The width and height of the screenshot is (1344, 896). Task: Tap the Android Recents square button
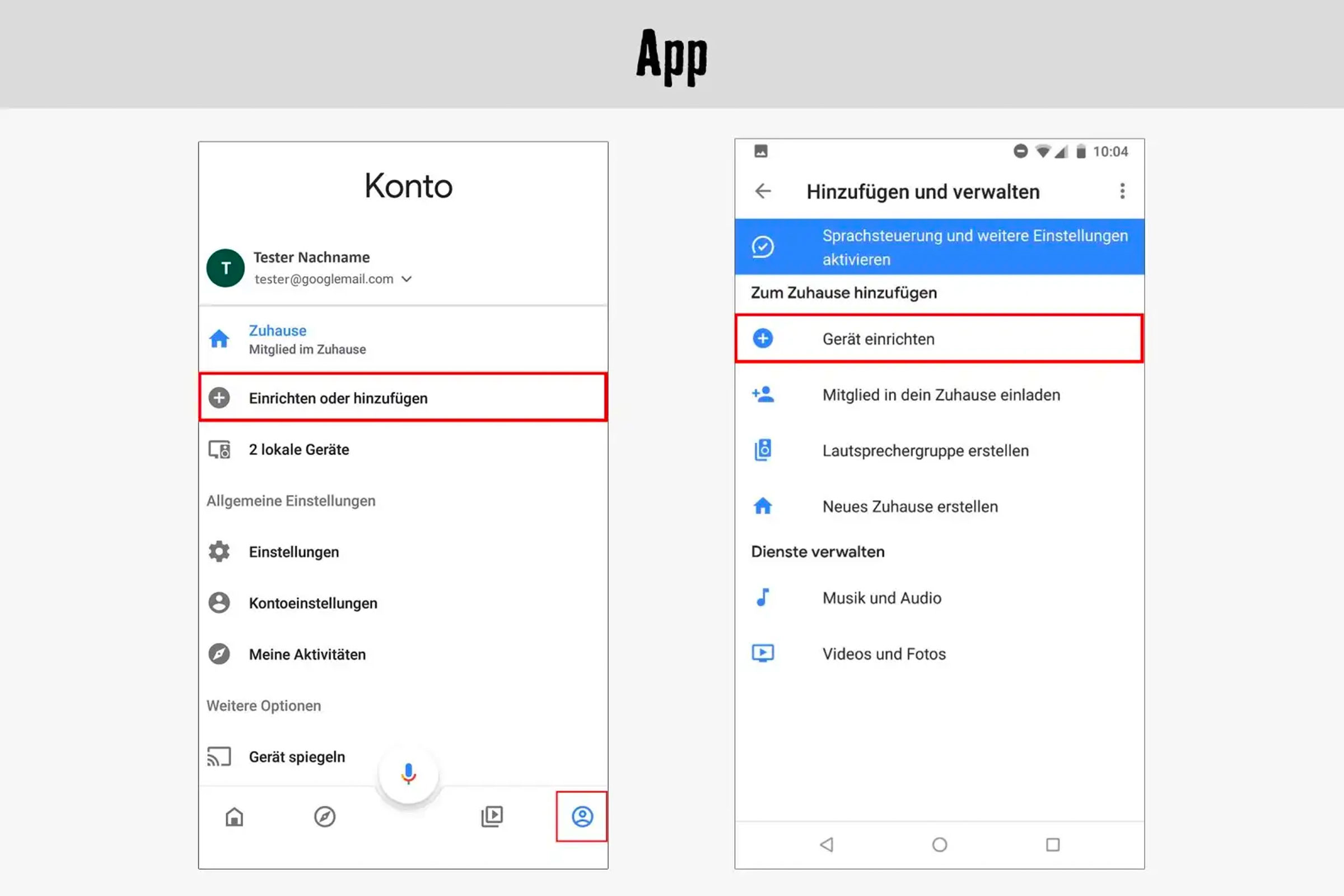[x=1053, y=844]
